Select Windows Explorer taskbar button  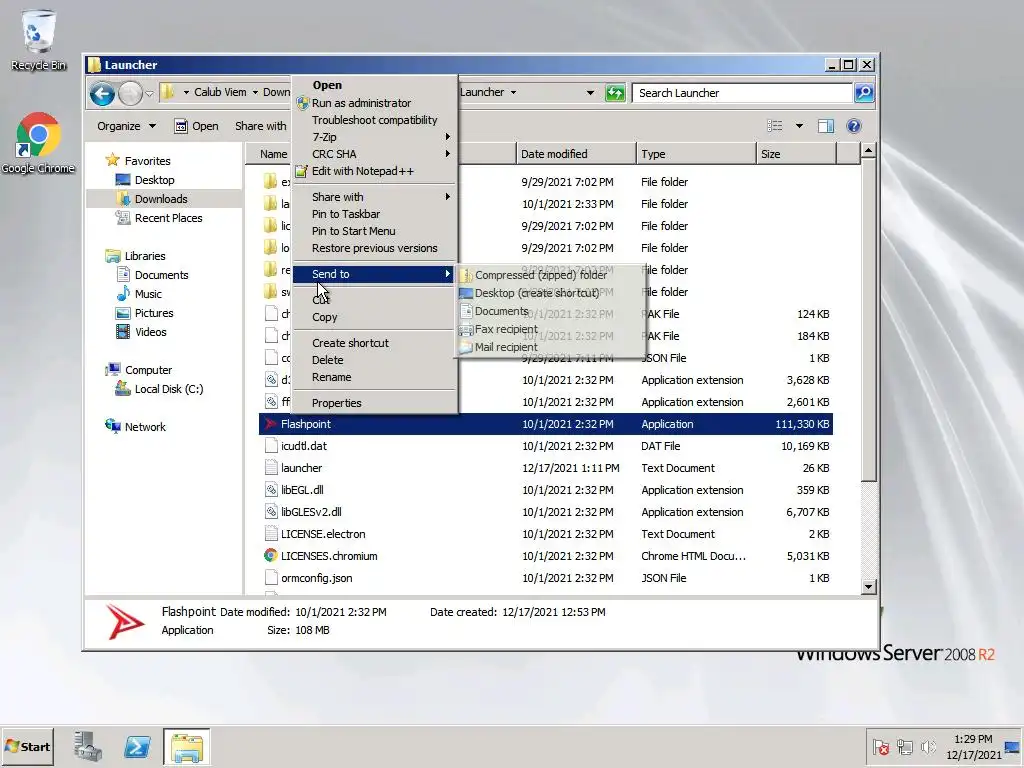(x=187, y=746)
